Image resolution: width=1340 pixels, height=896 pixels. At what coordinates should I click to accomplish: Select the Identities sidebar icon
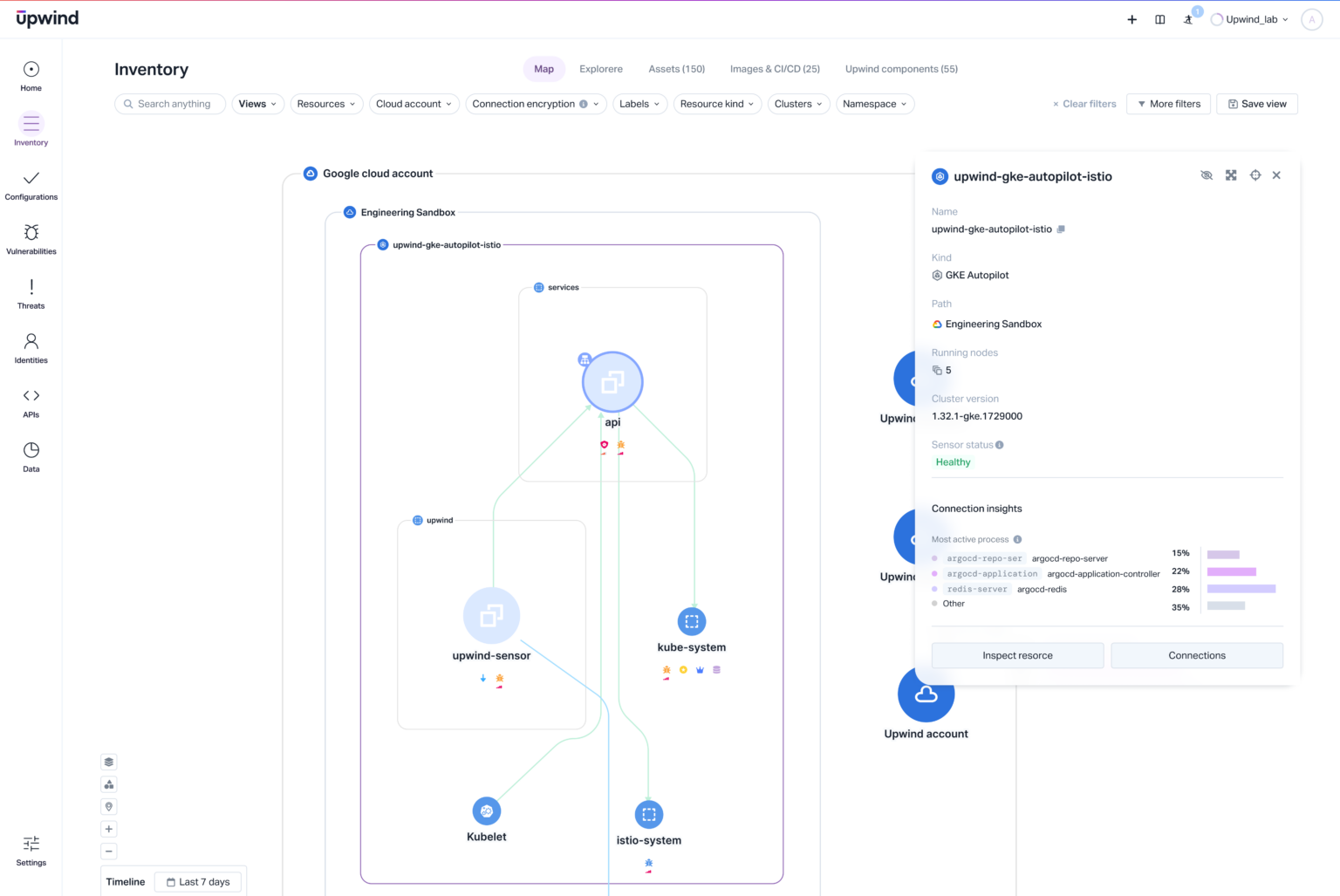coord(31,345)
